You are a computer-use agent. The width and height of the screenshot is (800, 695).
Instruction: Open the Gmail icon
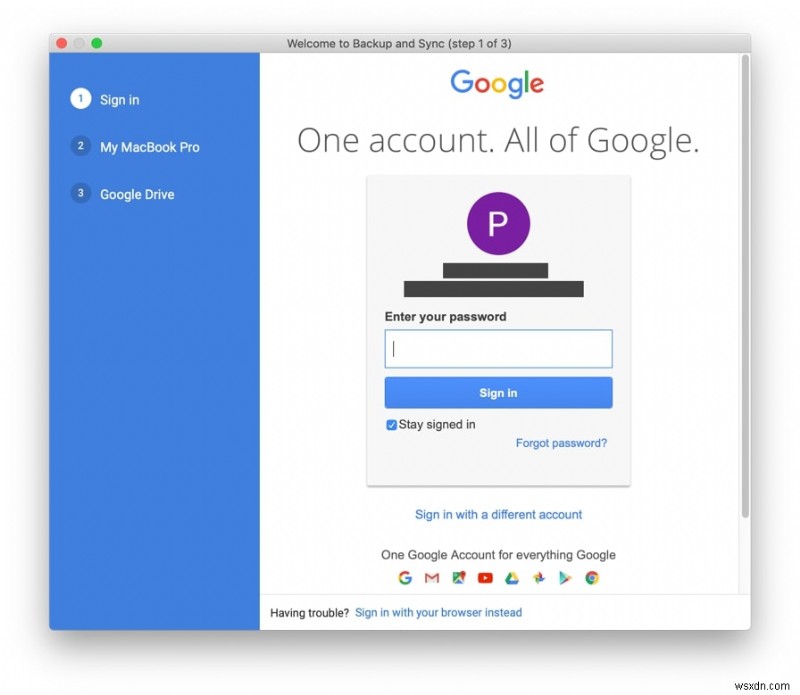coord(431,578)
